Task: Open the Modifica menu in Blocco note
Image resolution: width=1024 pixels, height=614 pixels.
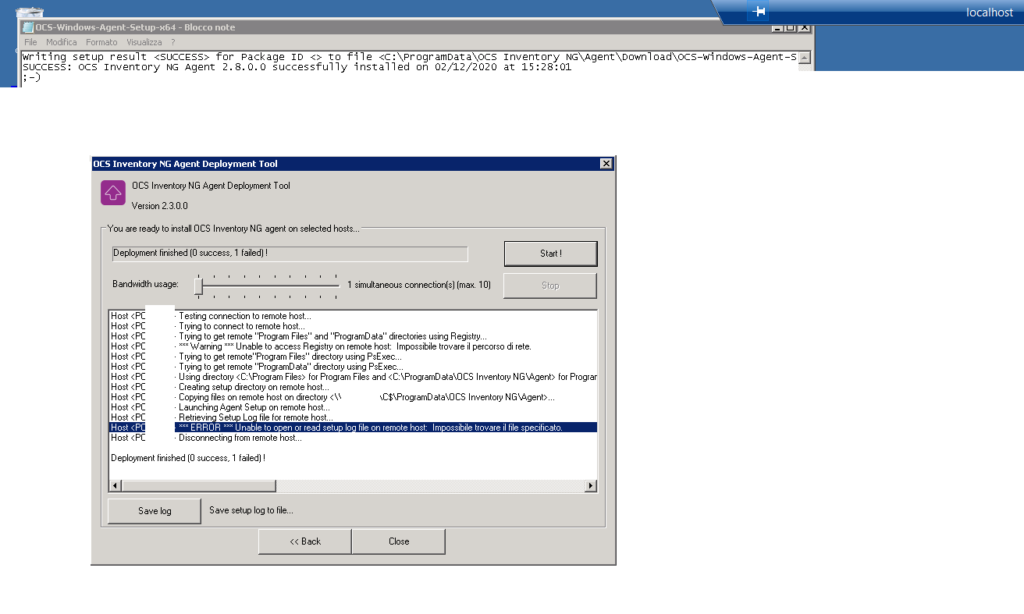Action: click(x=61, y=42)
